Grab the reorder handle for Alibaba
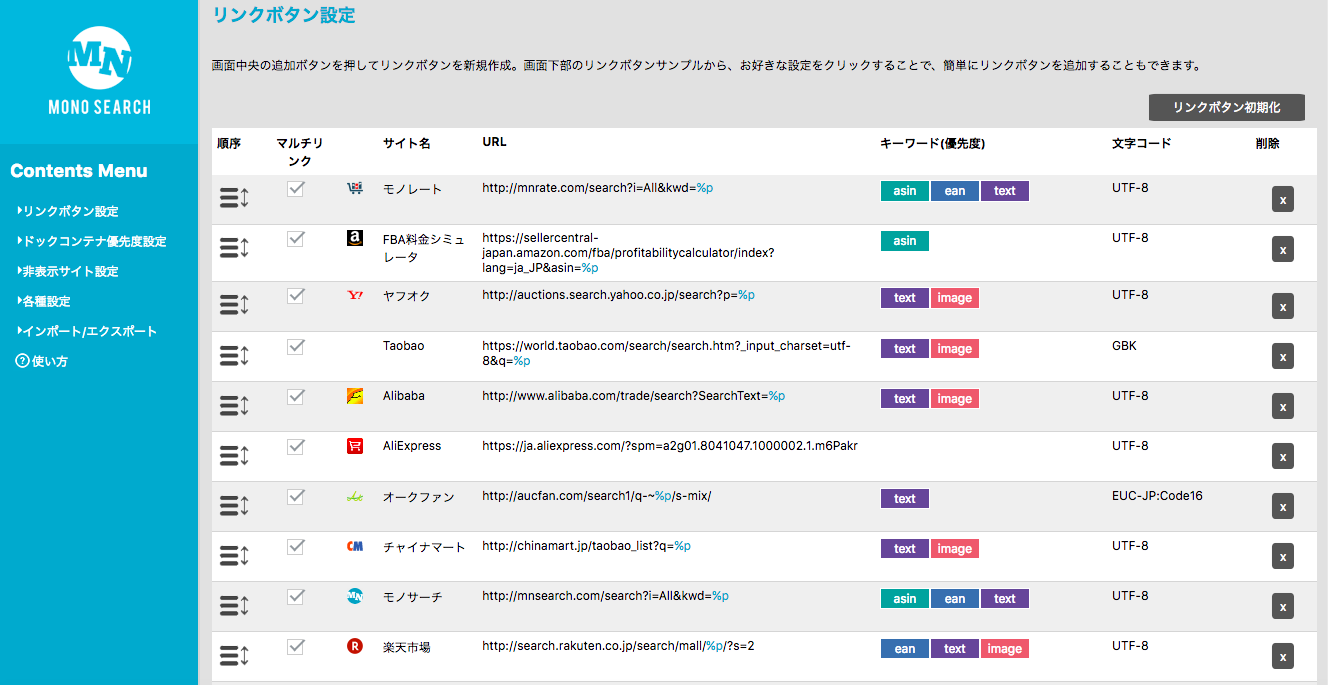This screenshot has height=685, width=1328. (x=234, y=405)
